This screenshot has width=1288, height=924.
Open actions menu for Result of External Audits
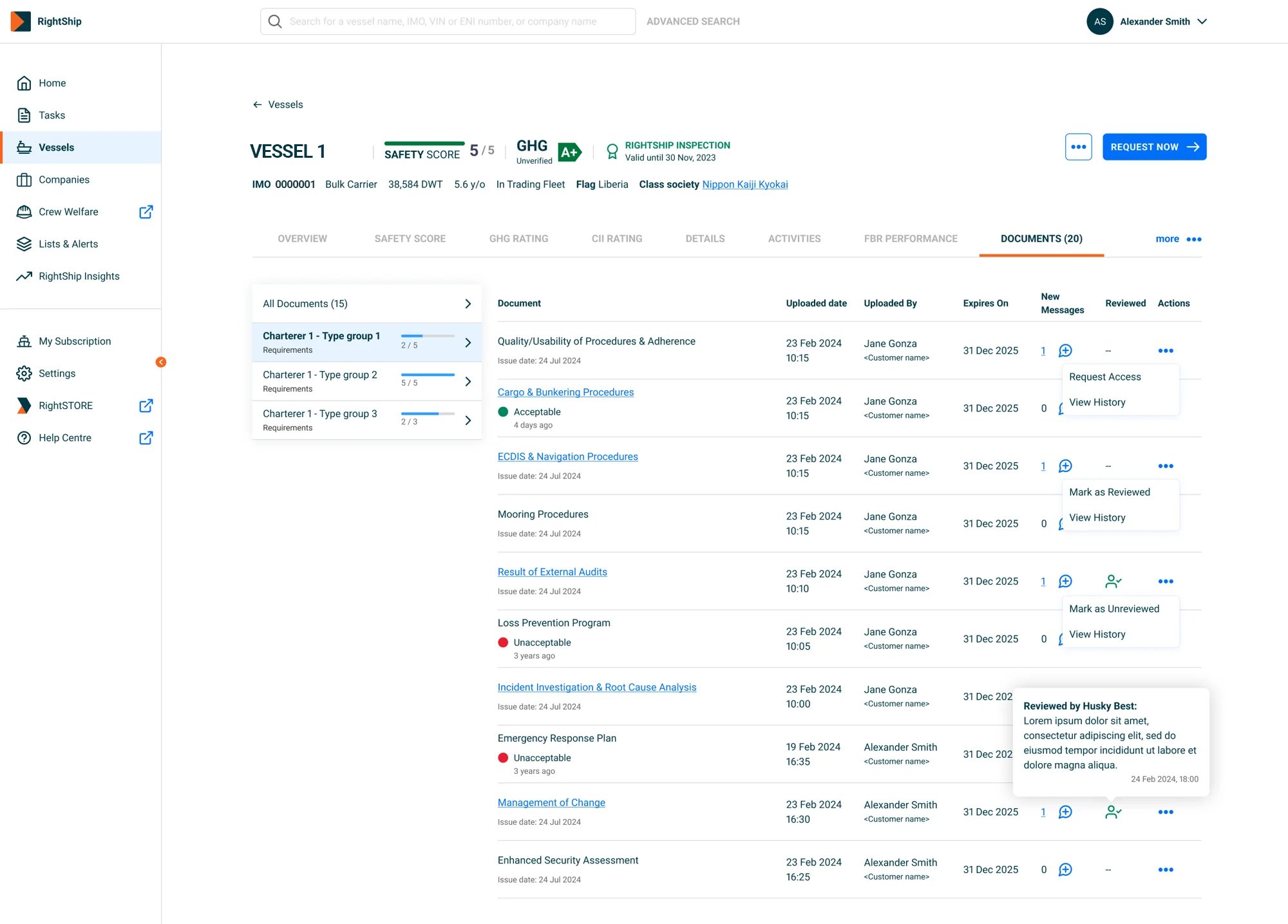tap(1165, 581)
